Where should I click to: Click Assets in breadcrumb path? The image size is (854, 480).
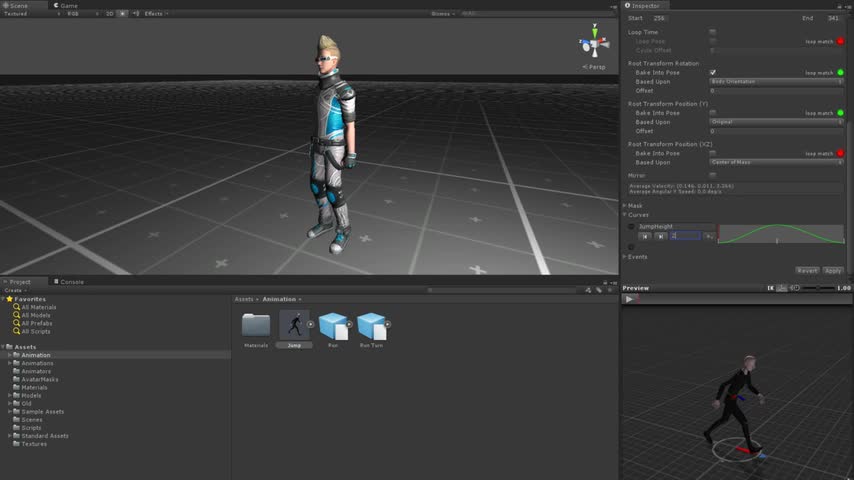(x=244, y=299)
